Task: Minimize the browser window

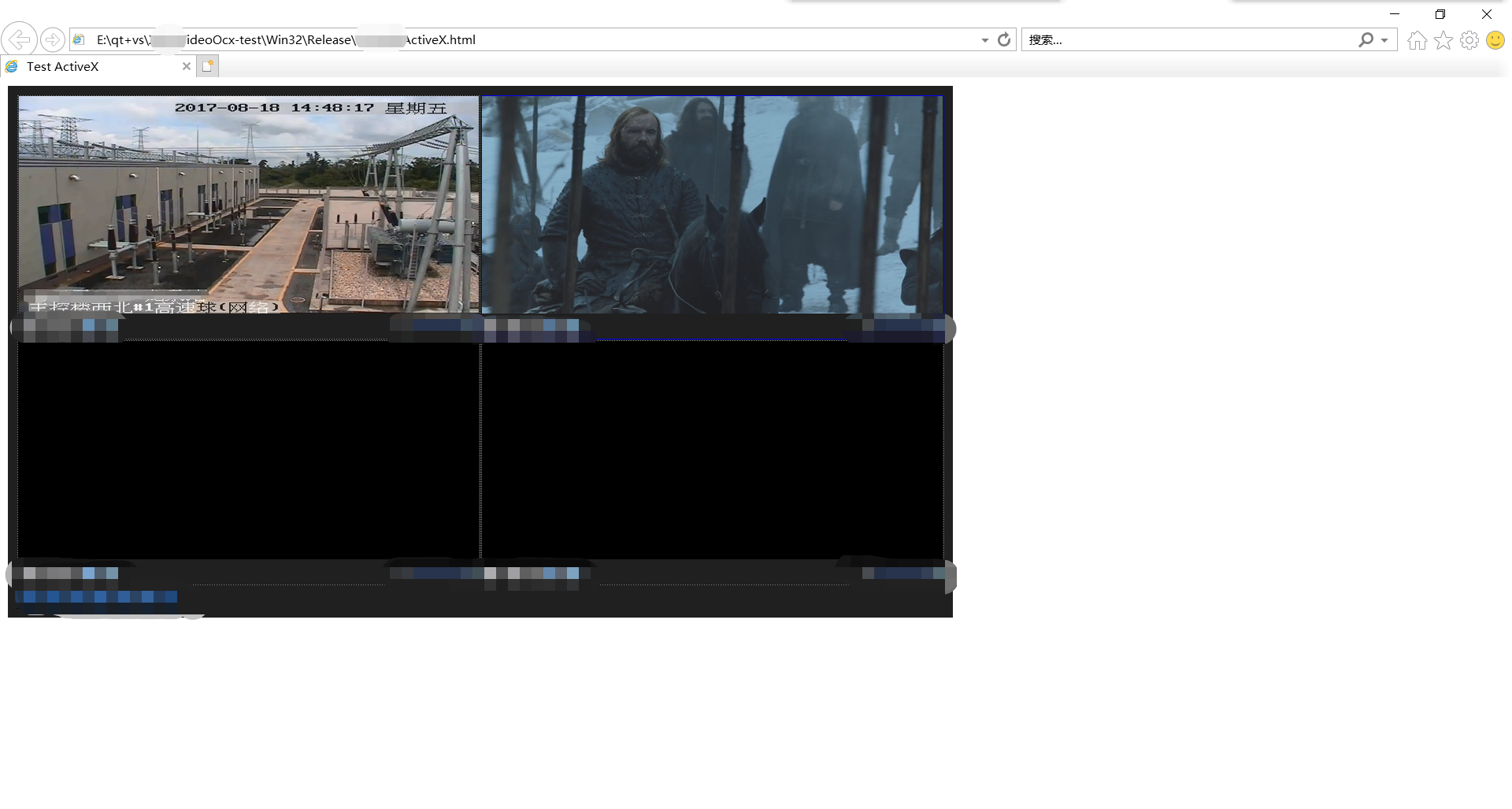Action: [1395, 14]
